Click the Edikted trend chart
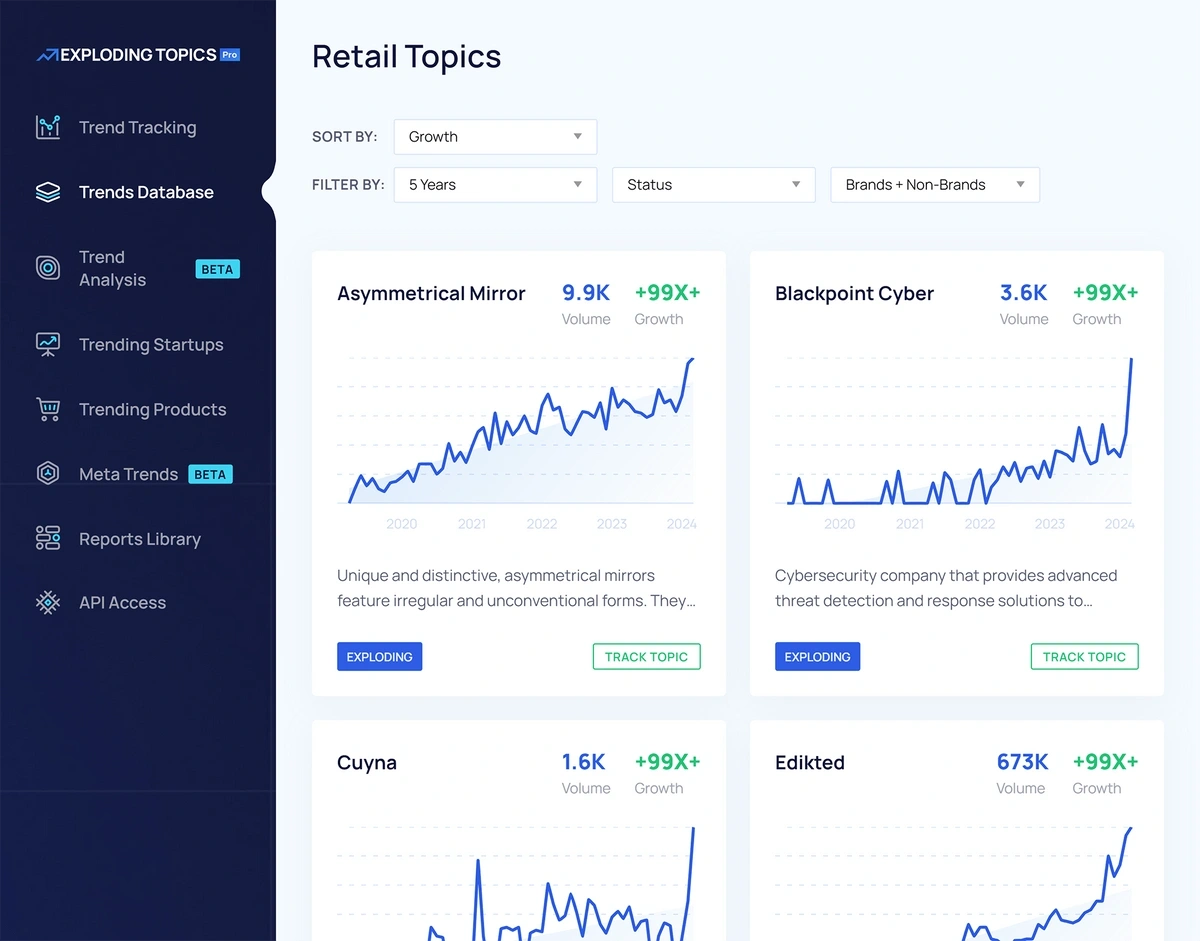This screenshot has height=941, width=1200. pyautogui.click(x=956, y=883)
